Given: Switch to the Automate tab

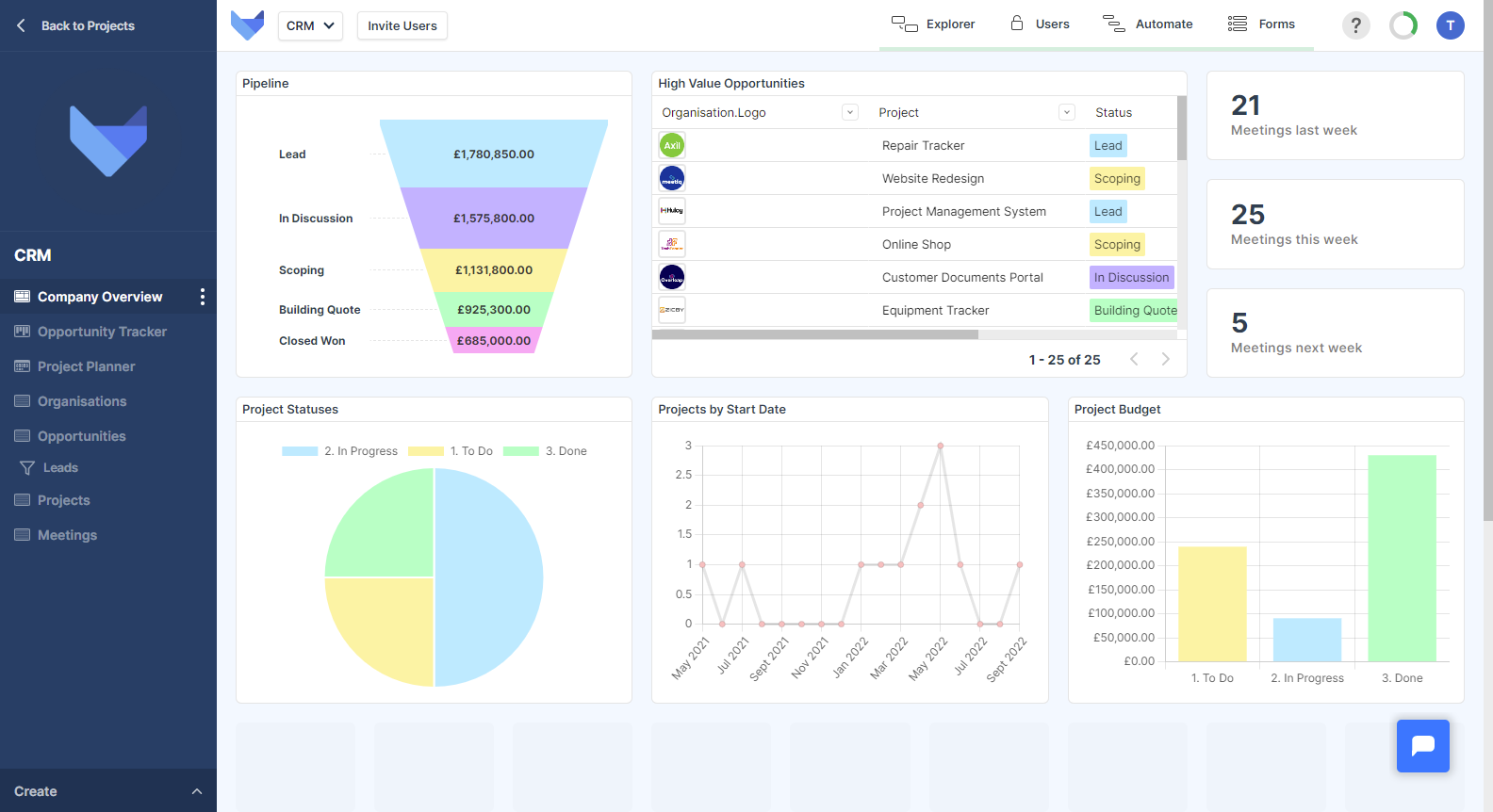Looking at the screenshot, I should coord(1148,24).
